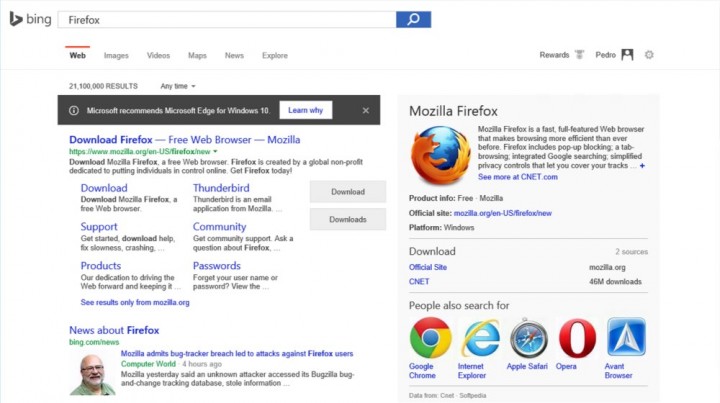
Task: Open the Opera icon
Action: 577,338
